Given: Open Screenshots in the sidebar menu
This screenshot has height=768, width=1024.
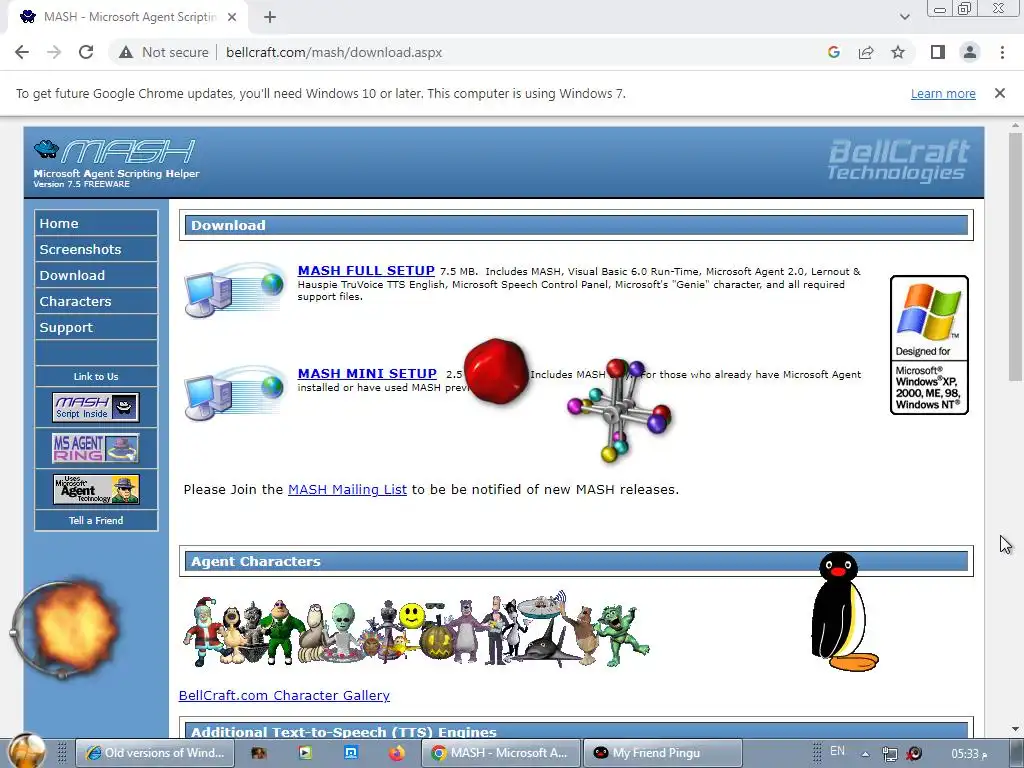Looking at the screenshot, I should [96, 249].
